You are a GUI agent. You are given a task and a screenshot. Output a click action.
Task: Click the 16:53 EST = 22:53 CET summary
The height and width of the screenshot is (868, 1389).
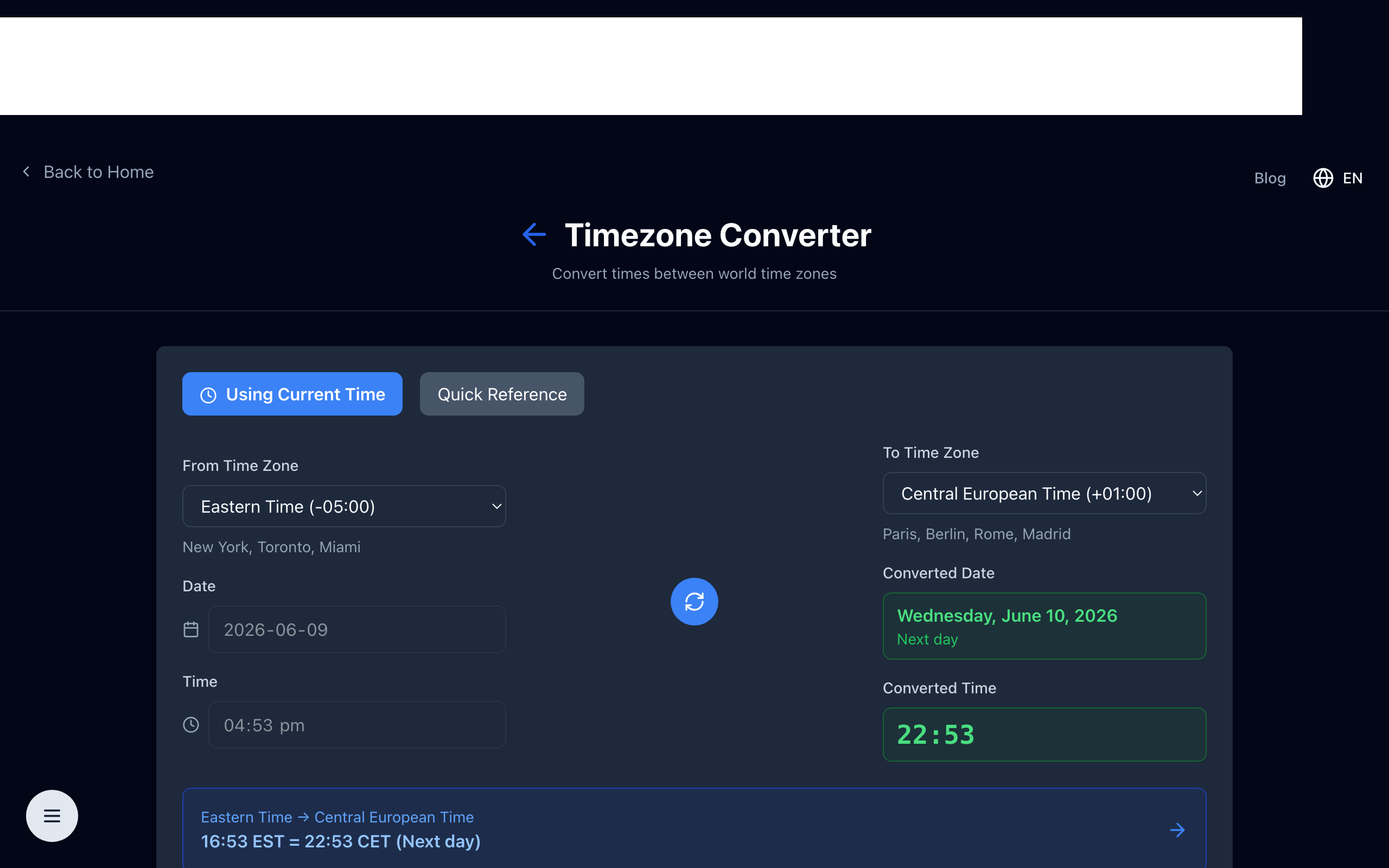pyautogui.click(x=340, y=841)
